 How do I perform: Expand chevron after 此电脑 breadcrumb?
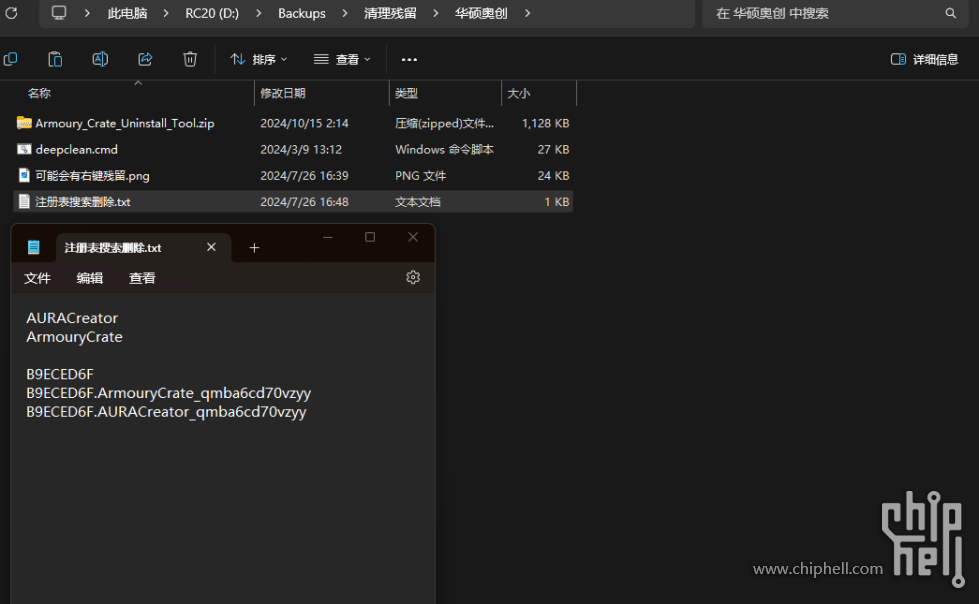pyautogui.click(x=165, y=13)
